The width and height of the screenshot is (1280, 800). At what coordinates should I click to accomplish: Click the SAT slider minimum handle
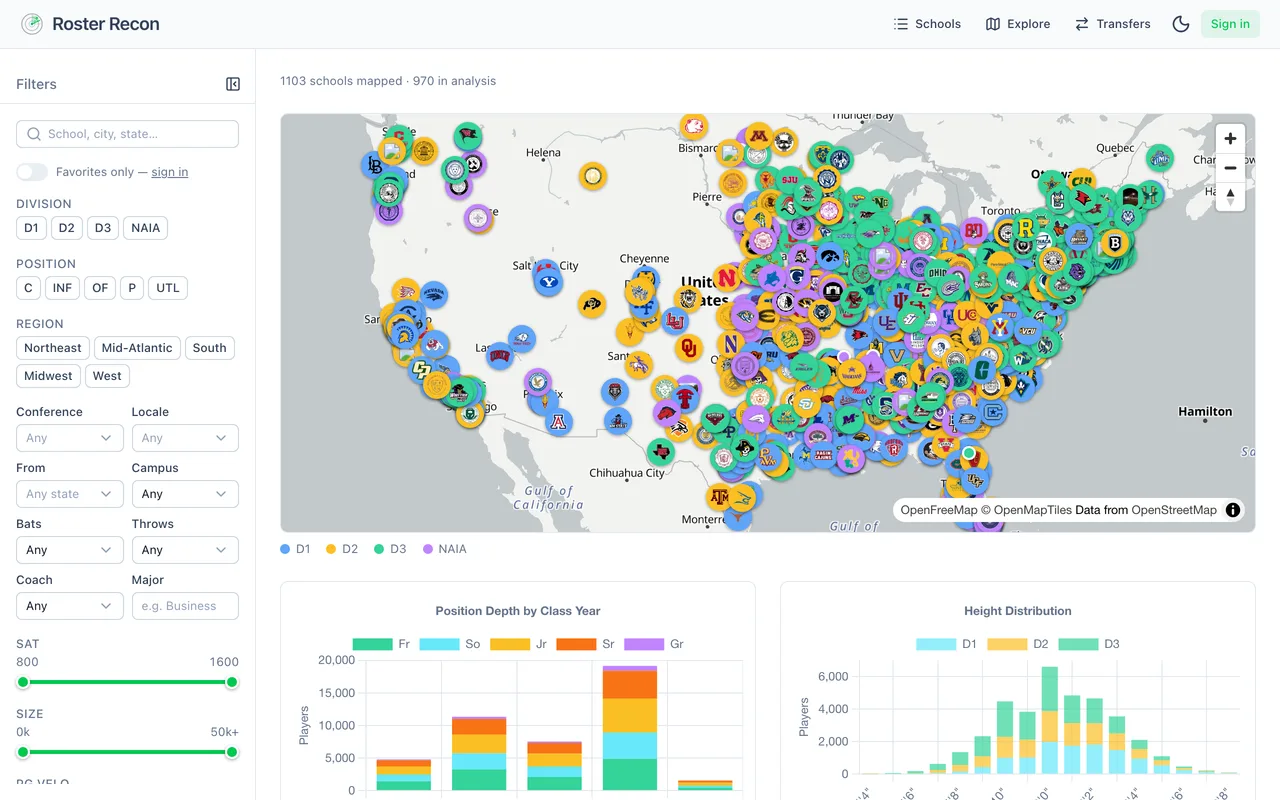click(x=23, y=682)
